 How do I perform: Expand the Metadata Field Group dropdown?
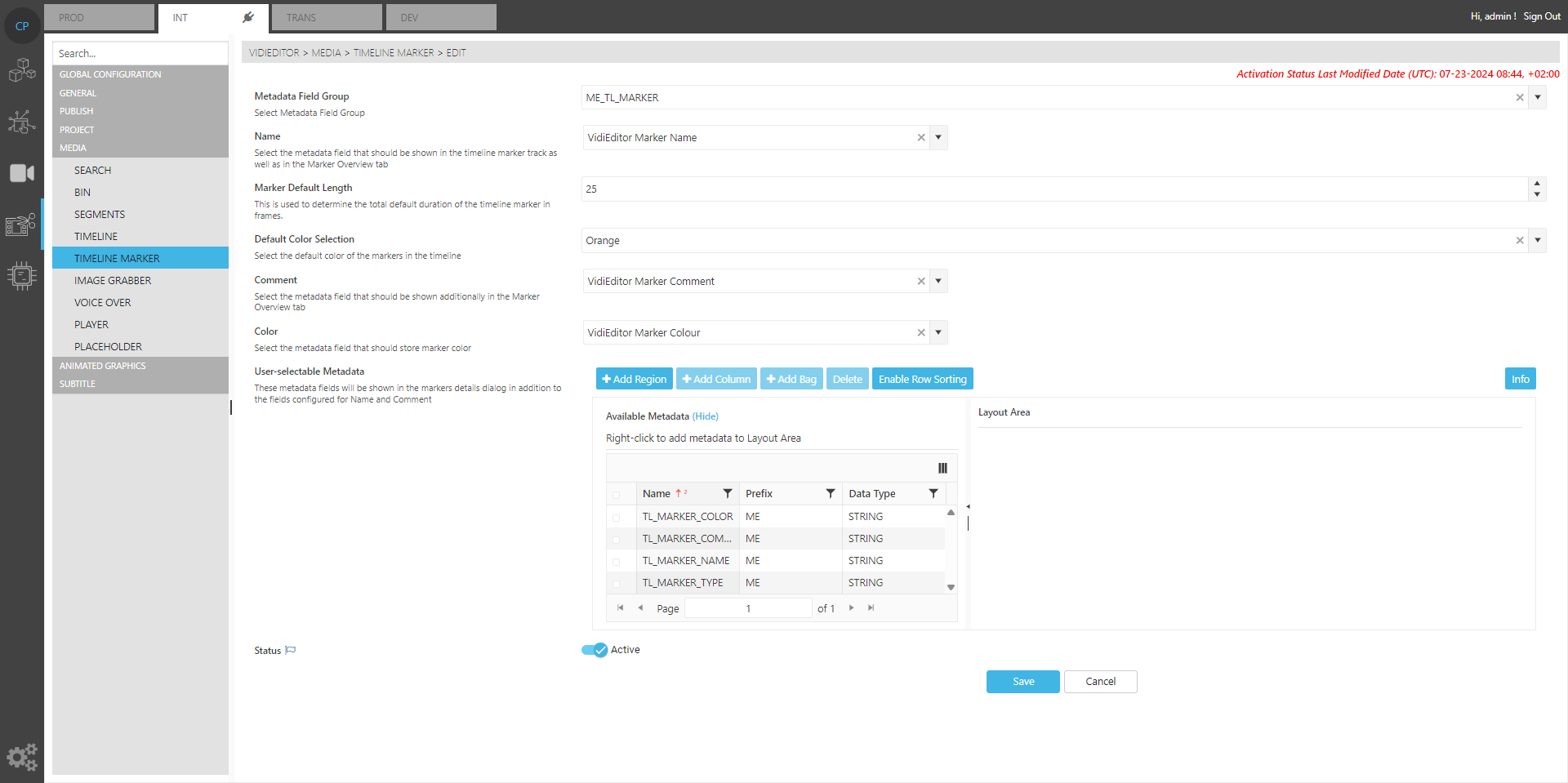(1538, 97)
